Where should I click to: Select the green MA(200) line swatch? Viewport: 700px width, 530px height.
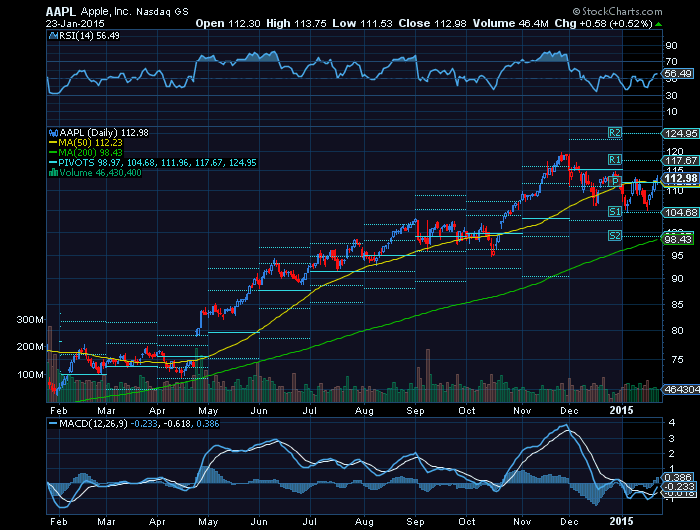tap(53, 153)
